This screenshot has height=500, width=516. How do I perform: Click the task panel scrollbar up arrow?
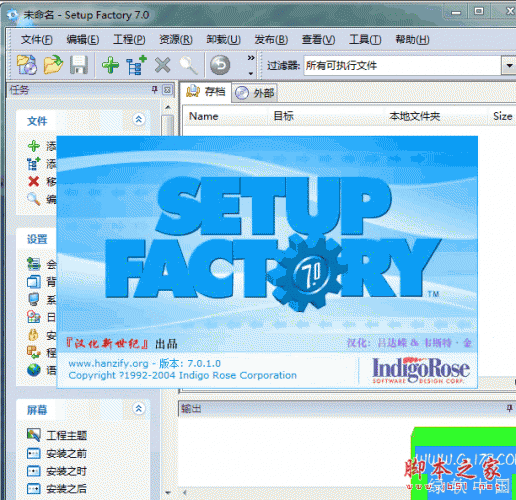tap(168, 107)
